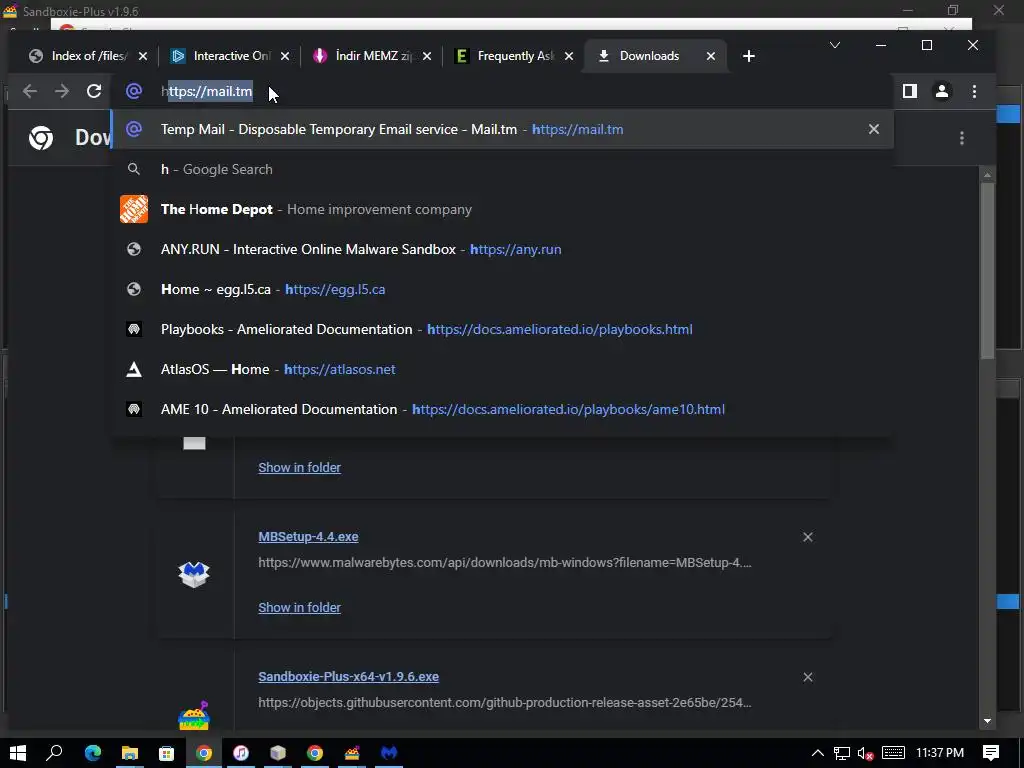Choose the AME 10 - Ameliorated Documentation suggestion
The image size is (1024, 768).
502,409
